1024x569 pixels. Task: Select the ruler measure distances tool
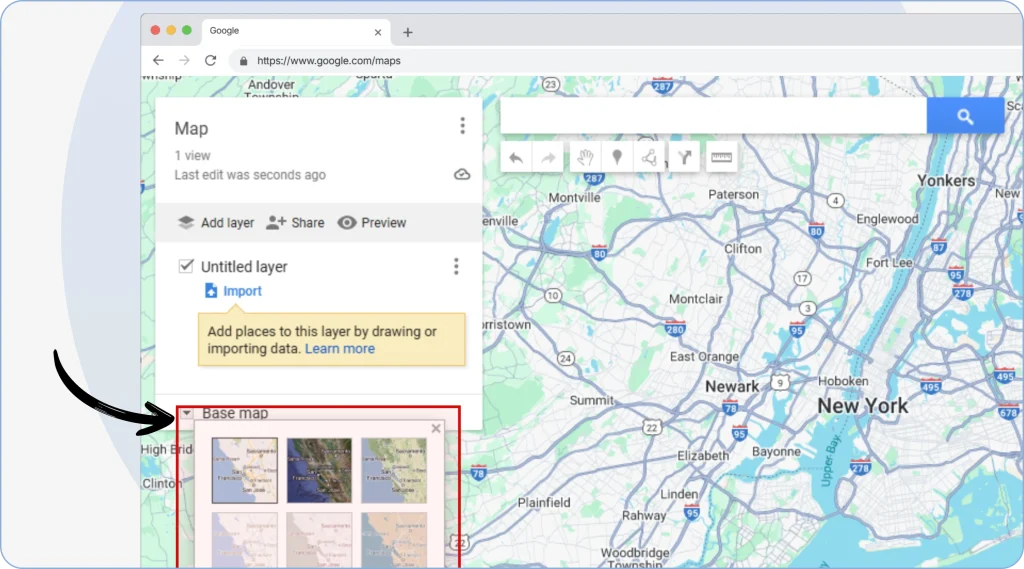click(x=721, y=157)
